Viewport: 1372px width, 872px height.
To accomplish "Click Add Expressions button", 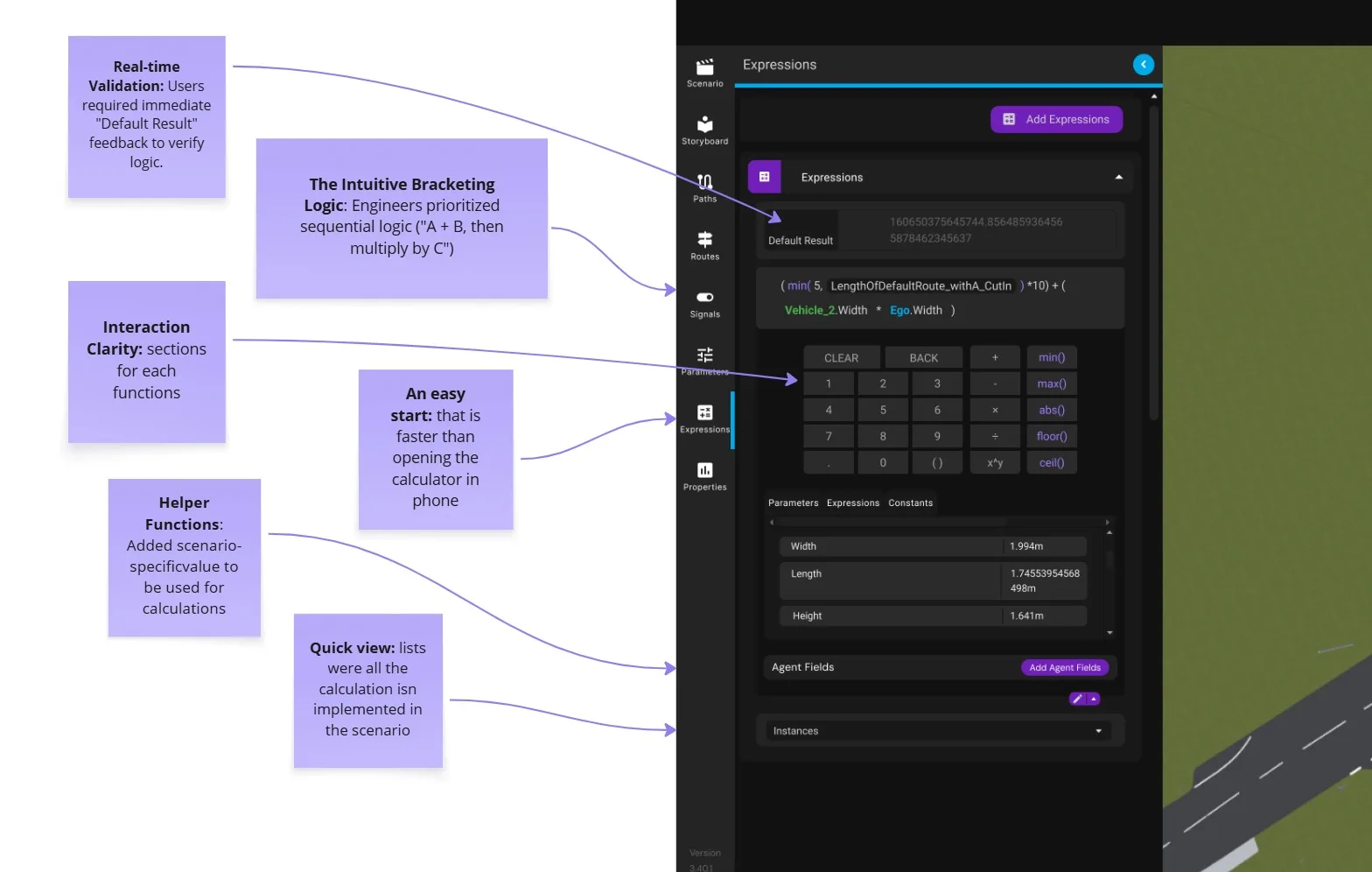I will point(1056,119).
